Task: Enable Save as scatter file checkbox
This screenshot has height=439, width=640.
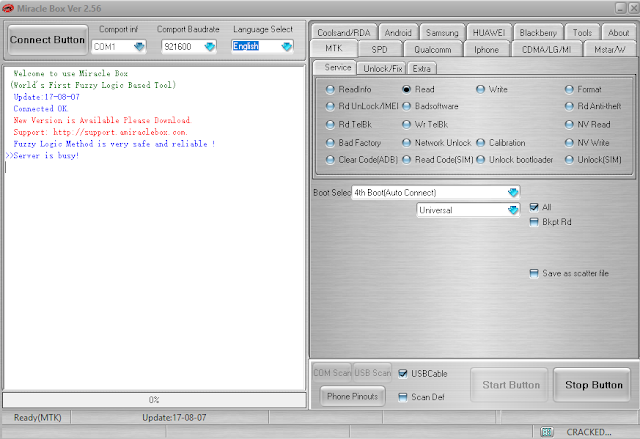Action: tap(534, 273)
